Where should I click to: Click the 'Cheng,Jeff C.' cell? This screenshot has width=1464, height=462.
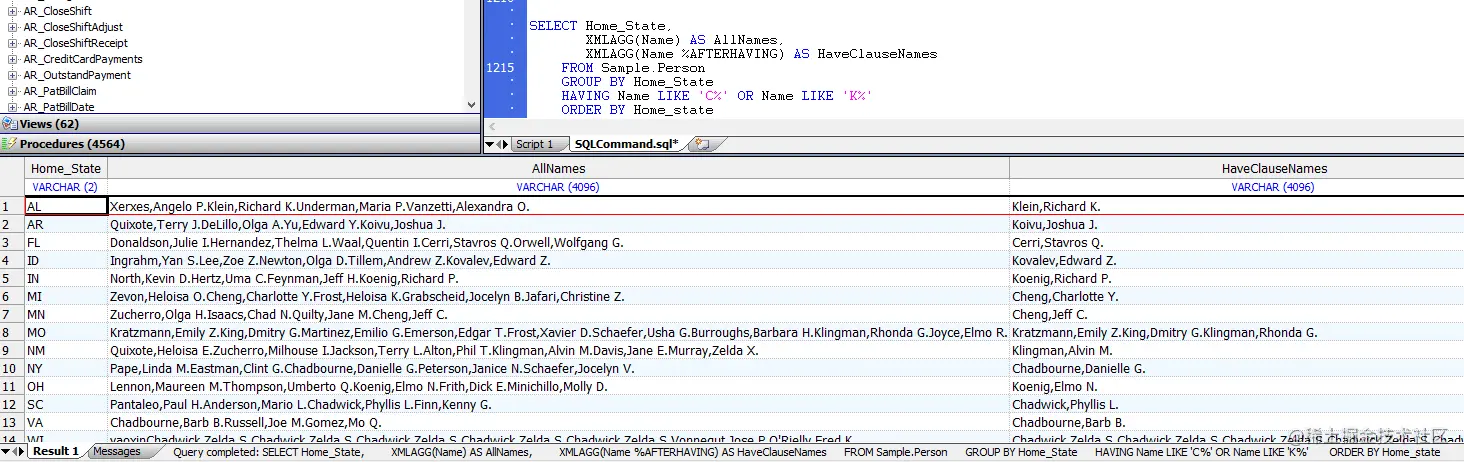click(x=1237, y=314)
